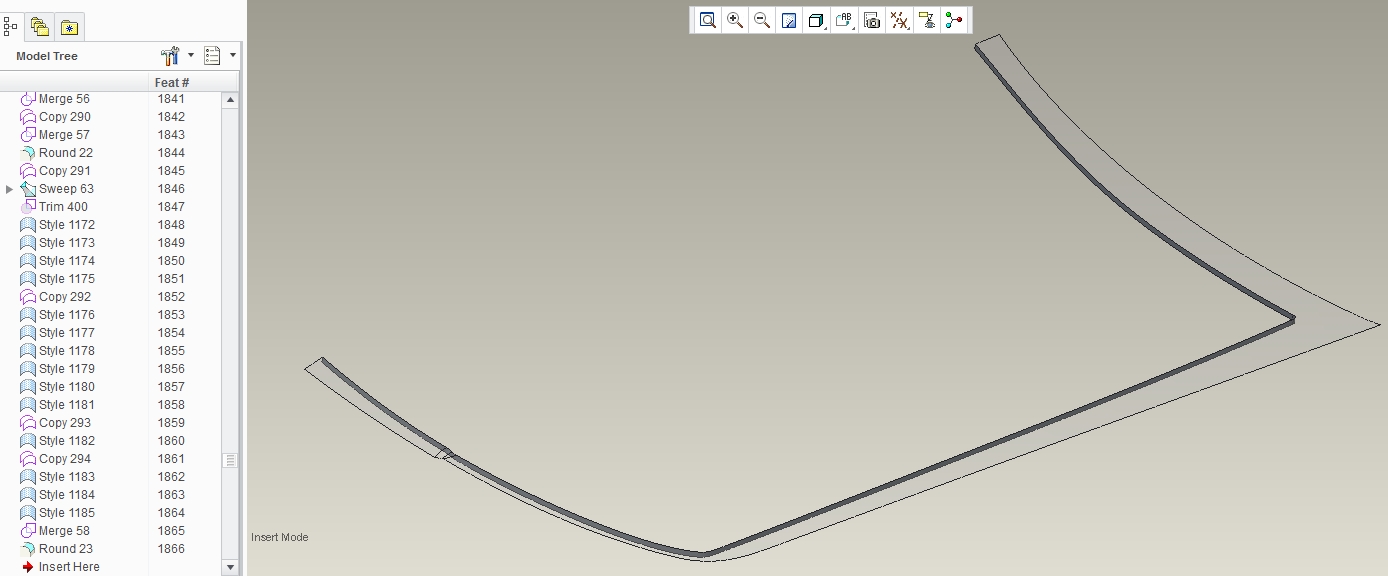Click the model tree scrollbar down arrow
The height and width of the screenshot is (576, 1388).
[x=231, y=567]
